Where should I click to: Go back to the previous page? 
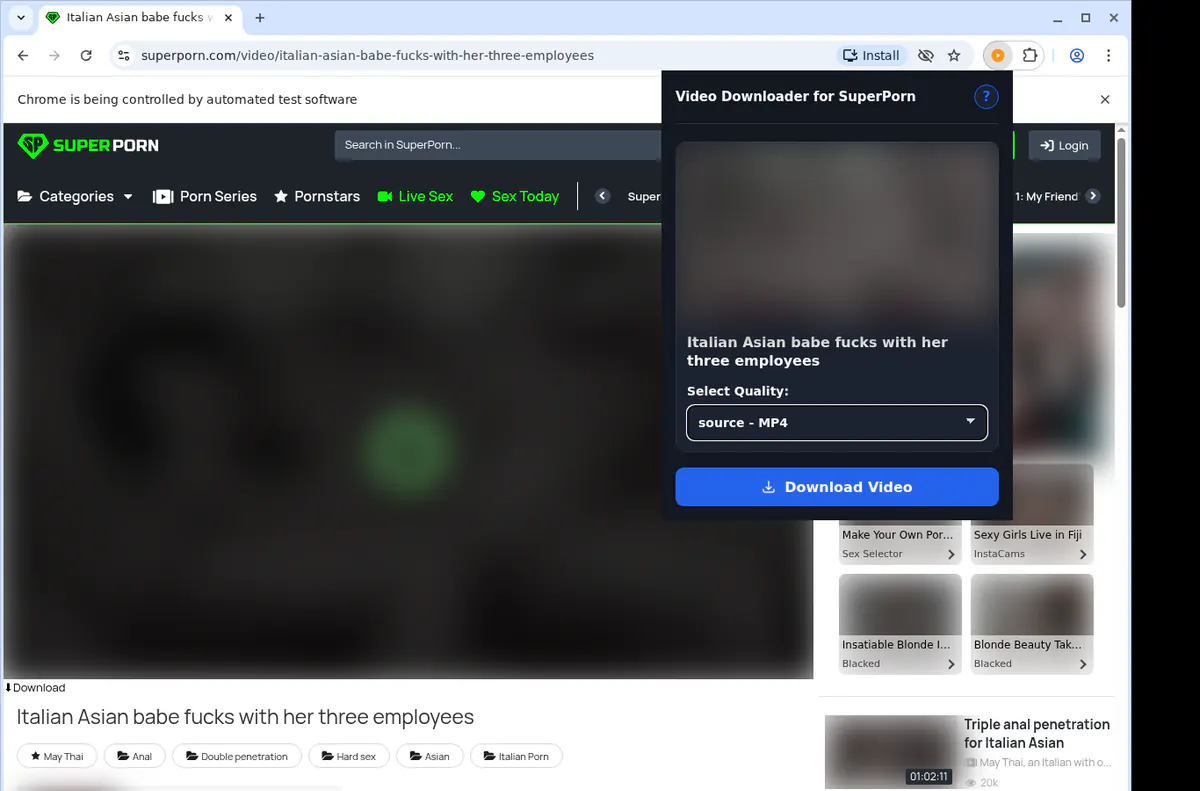(x=23, y=56)
